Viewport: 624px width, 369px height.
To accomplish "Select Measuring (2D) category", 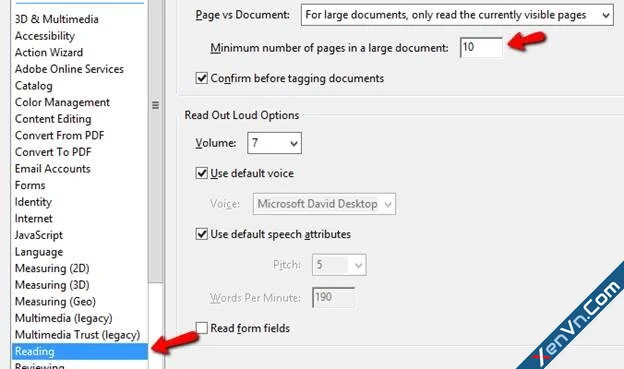I will pyautogui.click(x=52, y=268).
